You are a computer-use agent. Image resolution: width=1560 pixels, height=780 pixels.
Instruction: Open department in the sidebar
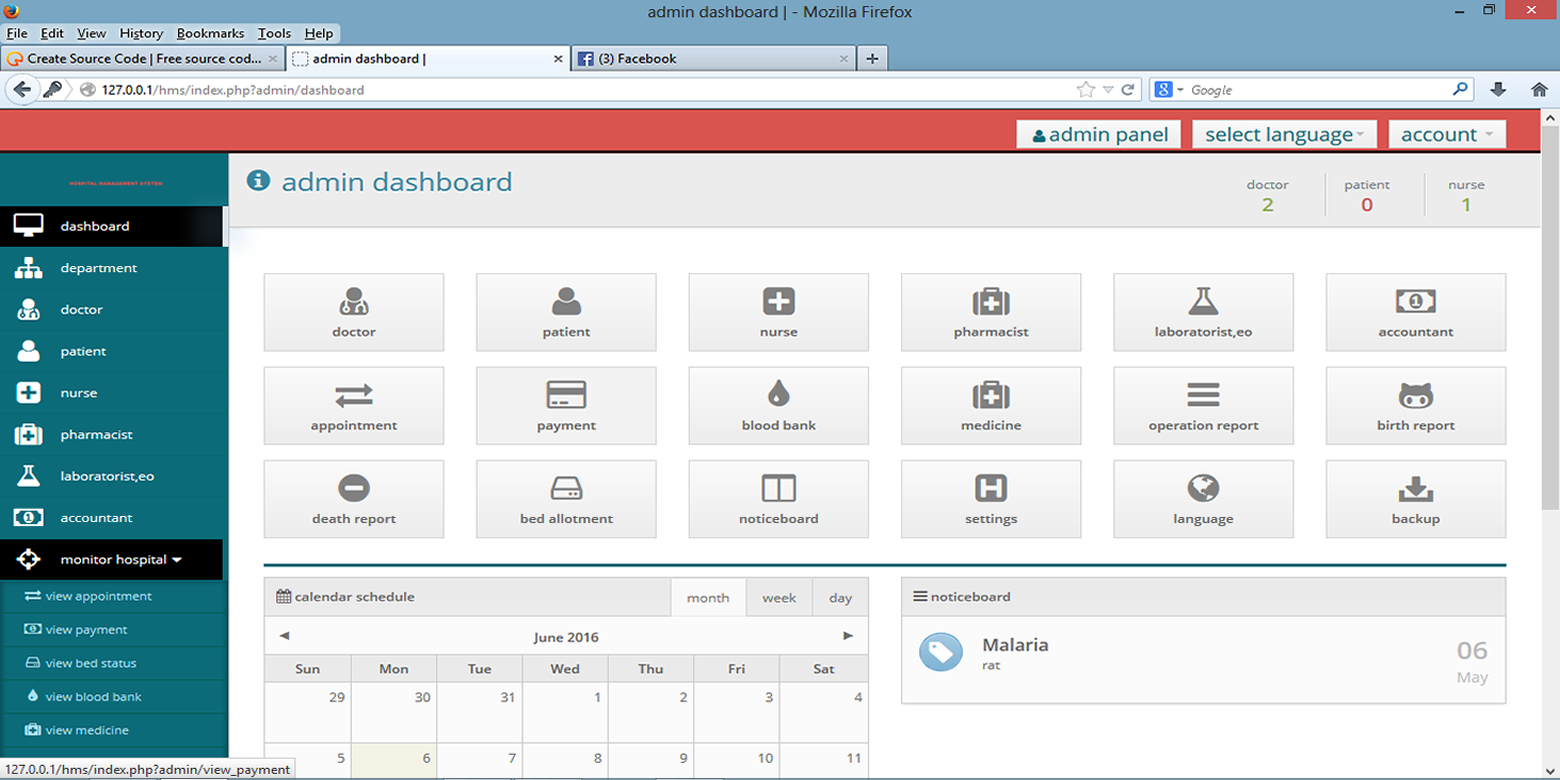[x=98, y=268]
